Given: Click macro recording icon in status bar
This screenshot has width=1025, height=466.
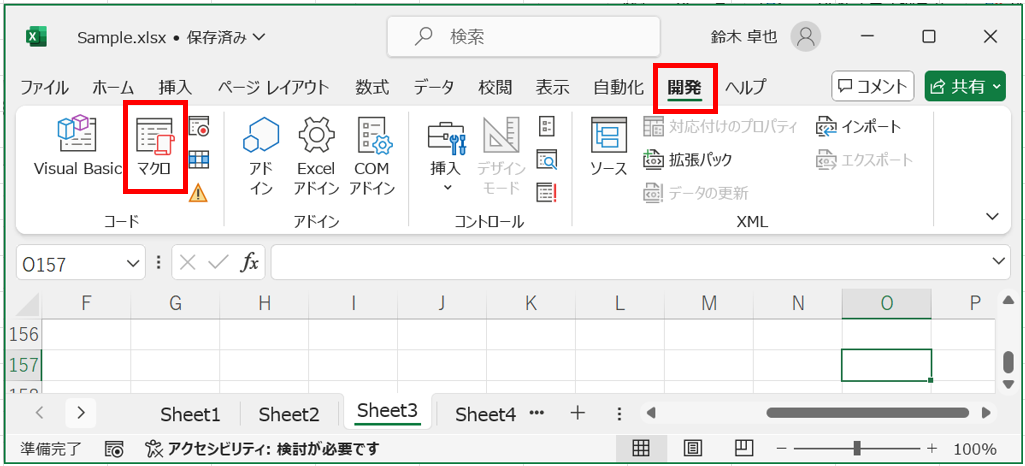Looking at the screenshot, I should [x=114, y=449].
